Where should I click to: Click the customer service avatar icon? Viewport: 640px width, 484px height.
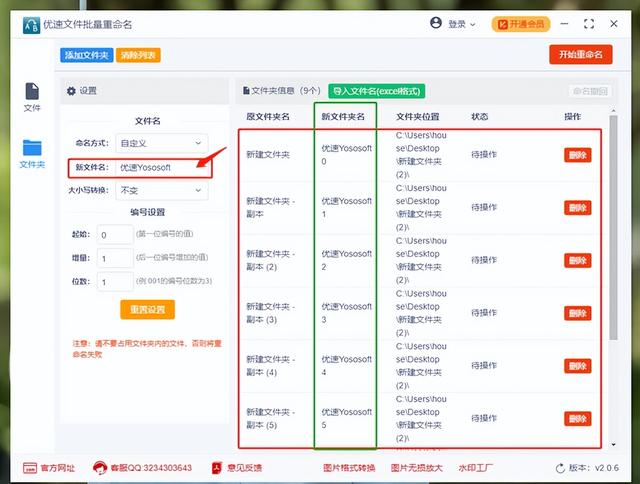100,468
